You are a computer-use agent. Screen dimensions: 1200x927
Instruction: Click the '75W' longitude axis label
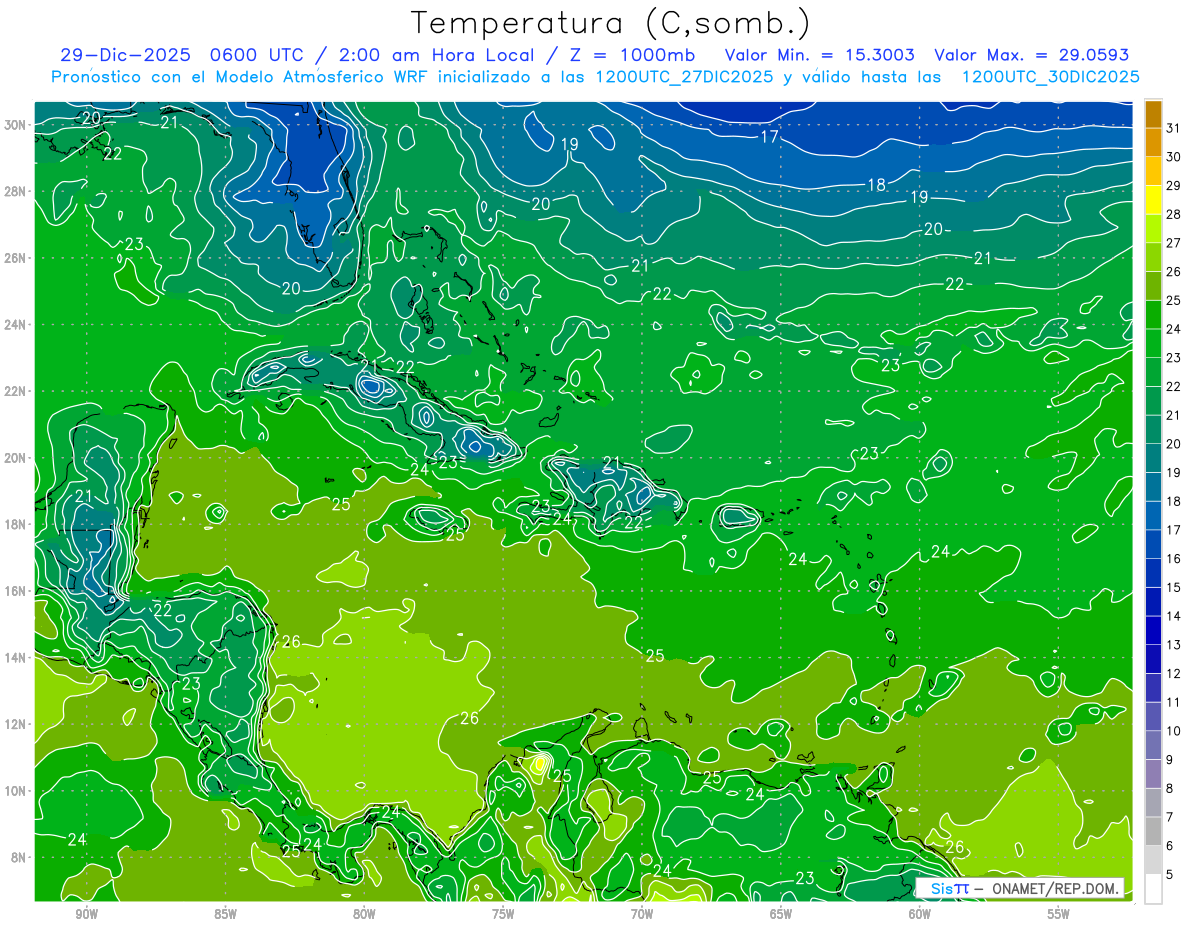503,914
